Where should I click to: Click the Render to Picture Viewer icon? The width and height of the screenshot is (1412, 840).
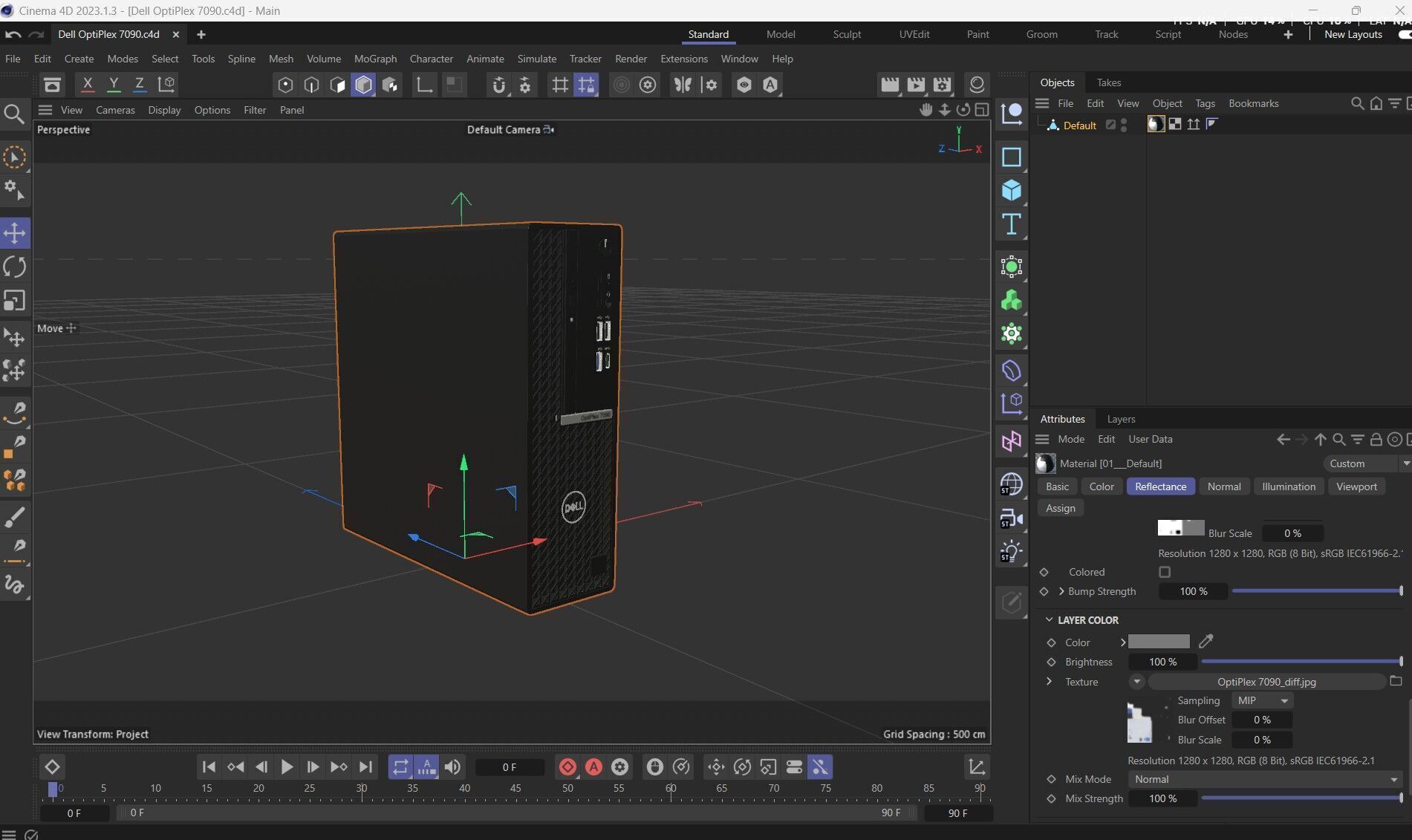coord(916,85)
